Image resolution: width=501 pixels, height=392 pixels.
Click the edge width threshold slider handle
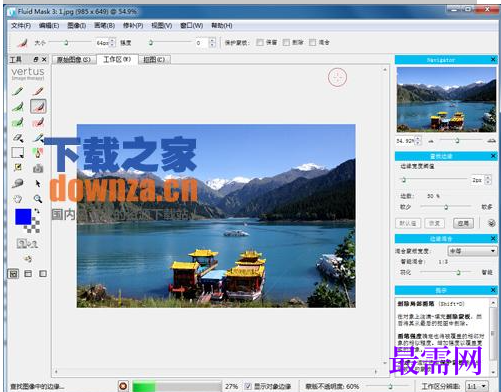click(x=404, y=180)
